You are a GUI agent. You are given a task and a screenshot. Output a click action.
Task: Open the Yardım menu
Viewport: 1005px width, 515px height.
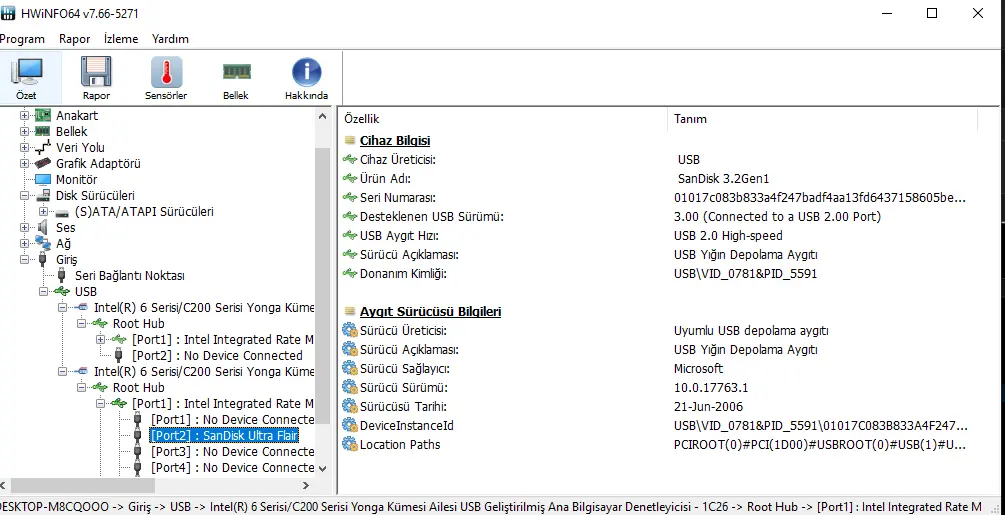(x=170, y=38)
